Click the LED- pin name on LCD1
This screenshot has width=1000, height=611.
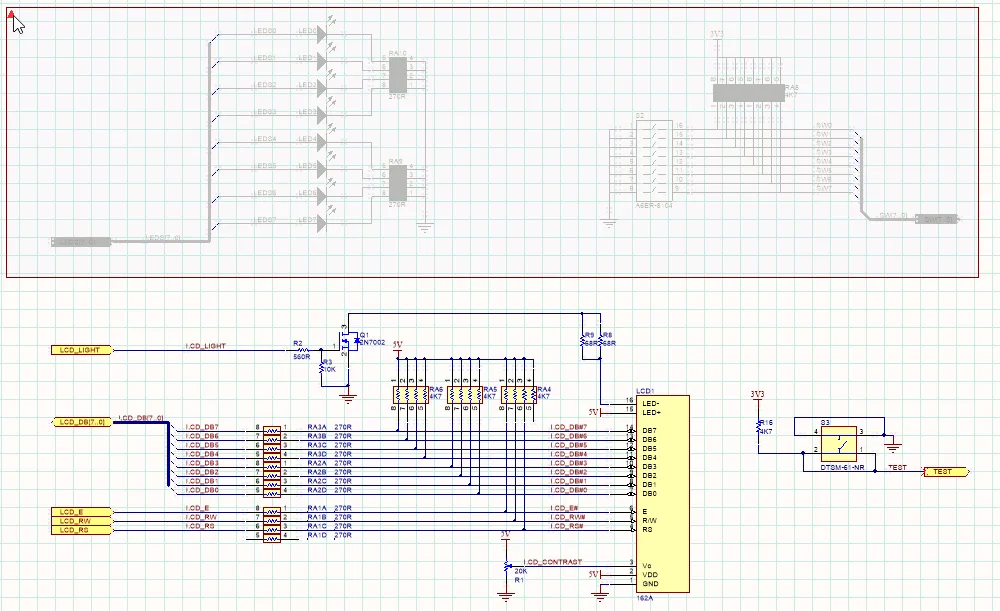coord(651,404)
